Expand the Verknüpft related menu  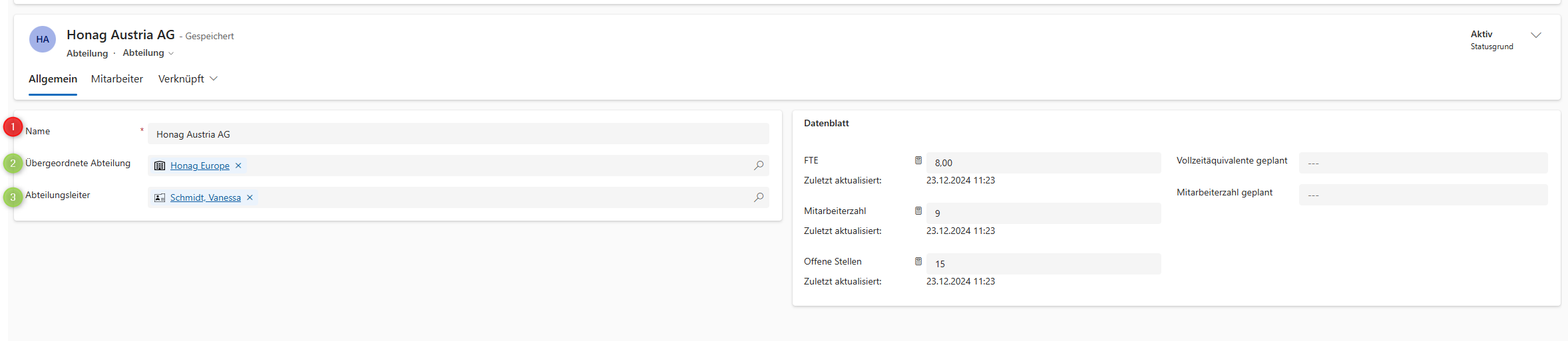click(188, 78)
